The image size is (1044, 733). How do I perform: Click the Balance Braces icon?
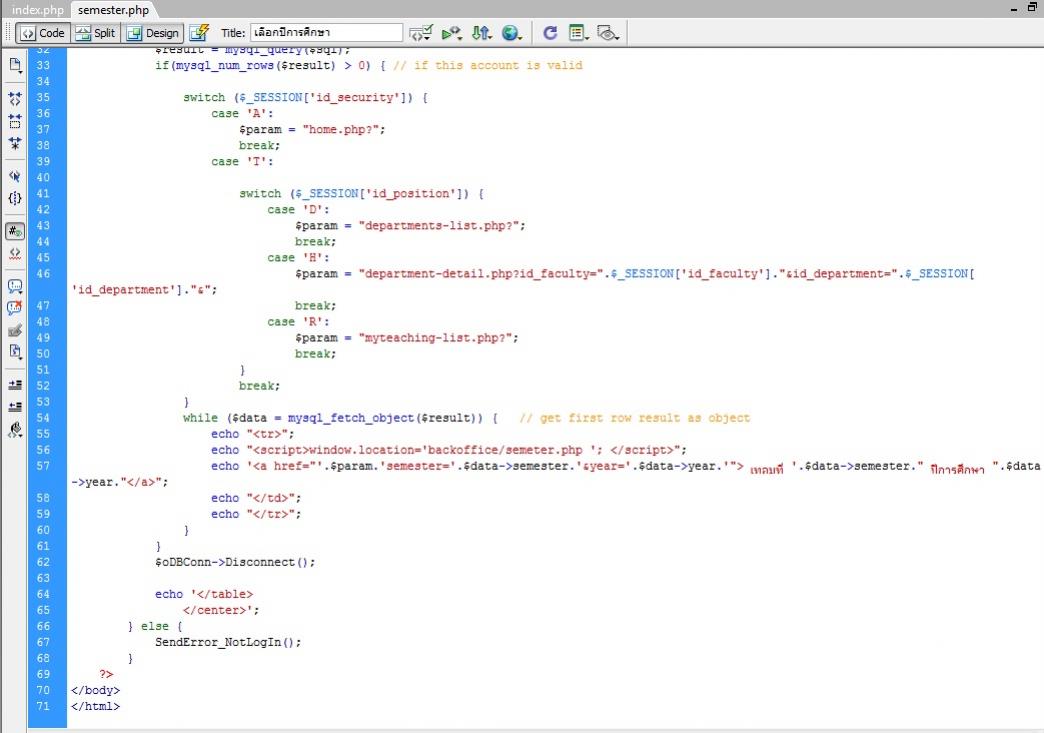click(x=15, y=198)
